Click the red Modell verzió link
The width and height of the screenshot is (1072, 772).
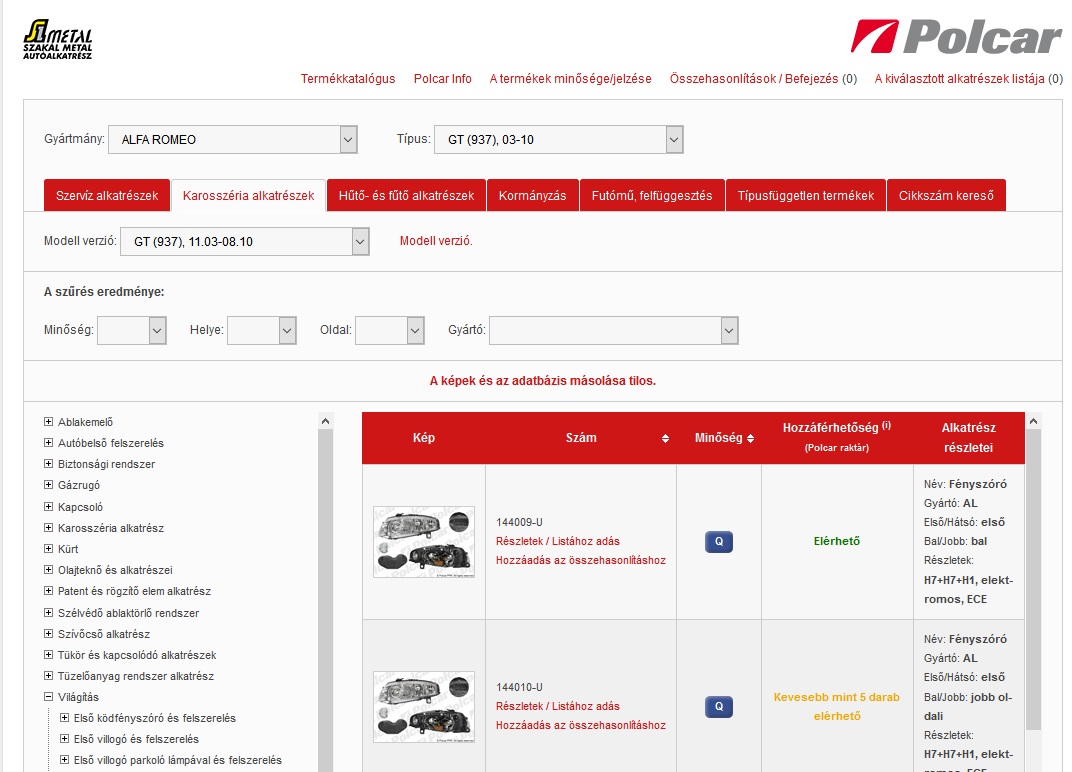coord(436,241)
